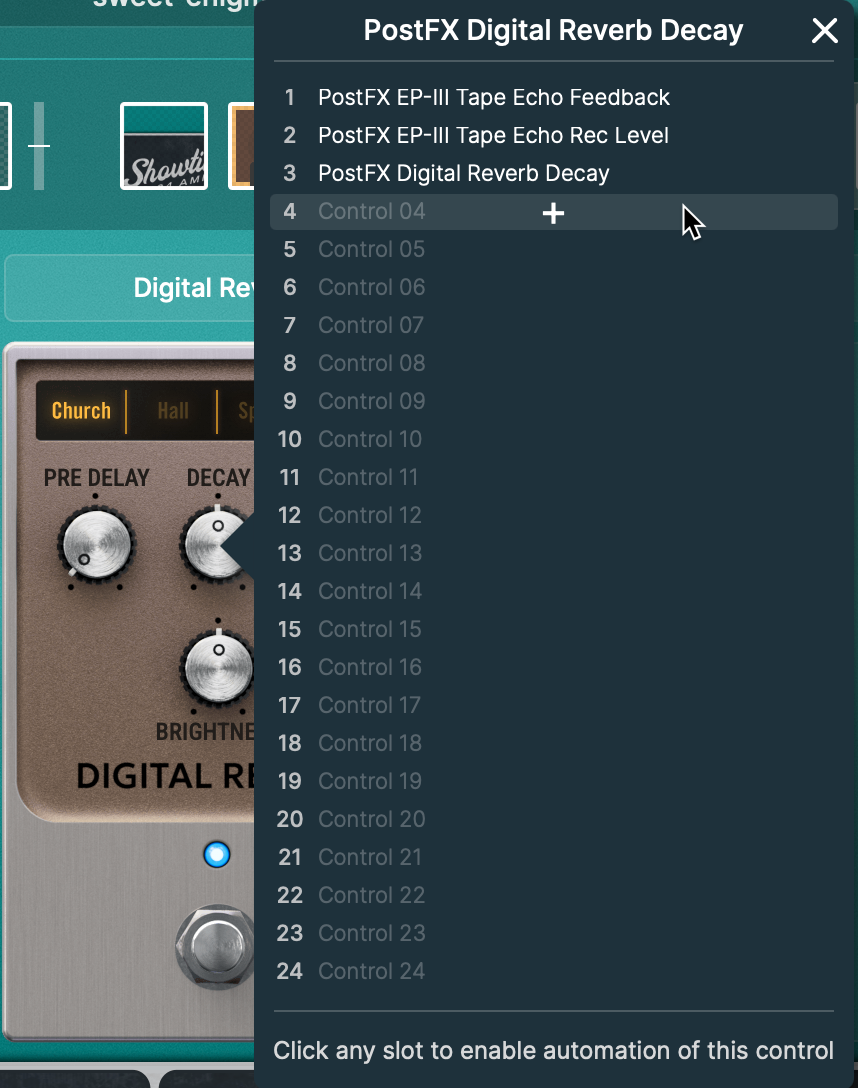Click the plus icon on Control 04 slot
This screenshot has width=858, height=1088.
(x=553, y=212)
